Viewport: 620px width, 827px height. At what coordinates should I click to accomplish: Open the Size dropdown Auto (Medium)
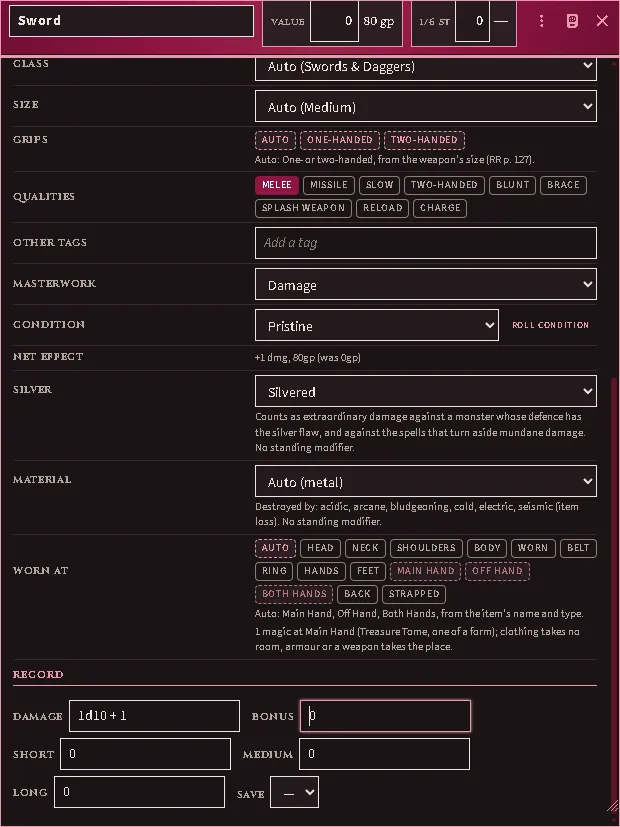click(x=426, y=107)
